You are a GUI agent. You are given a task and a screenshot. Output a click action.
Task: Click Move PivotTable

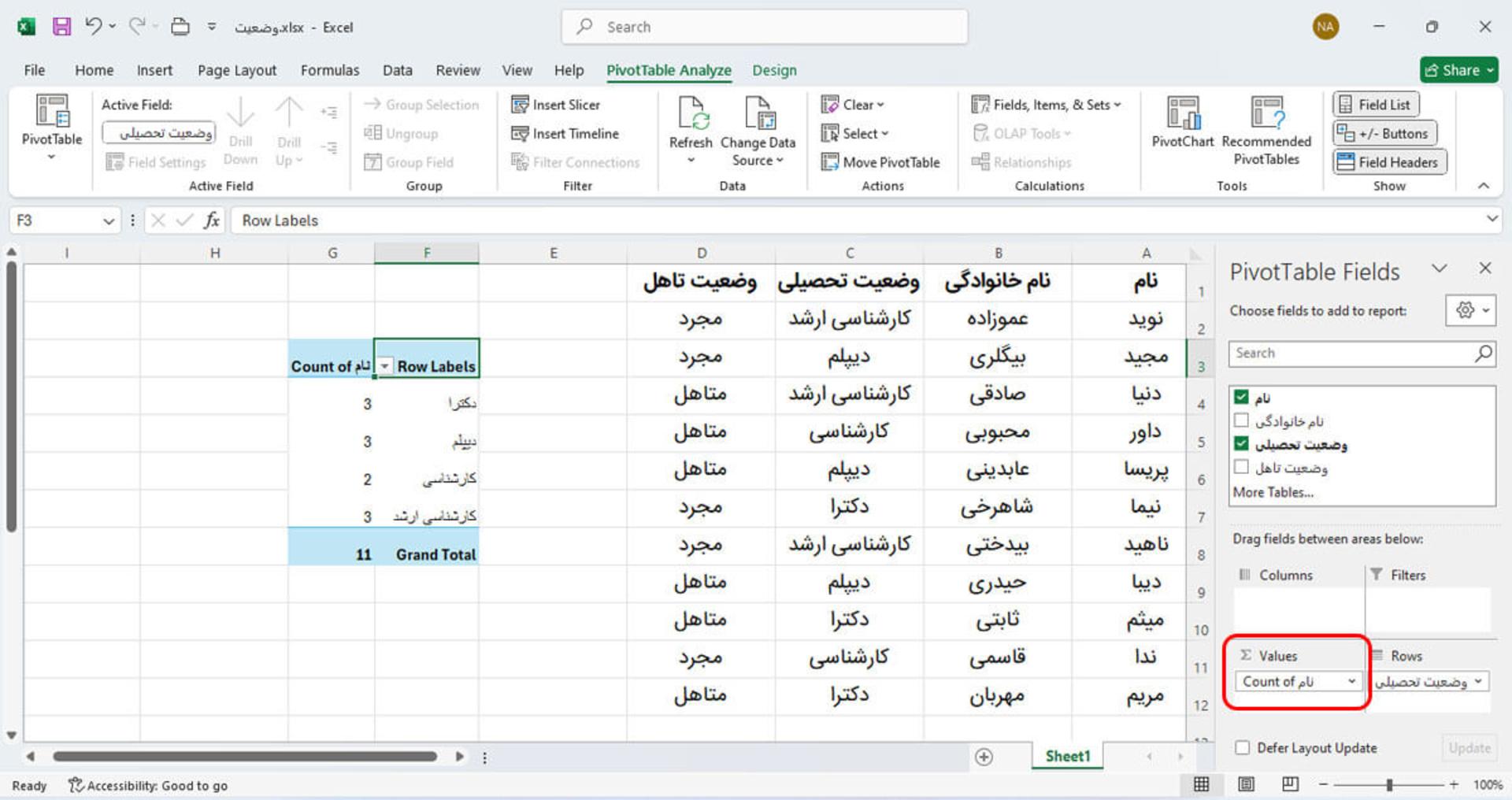[880, 162]
